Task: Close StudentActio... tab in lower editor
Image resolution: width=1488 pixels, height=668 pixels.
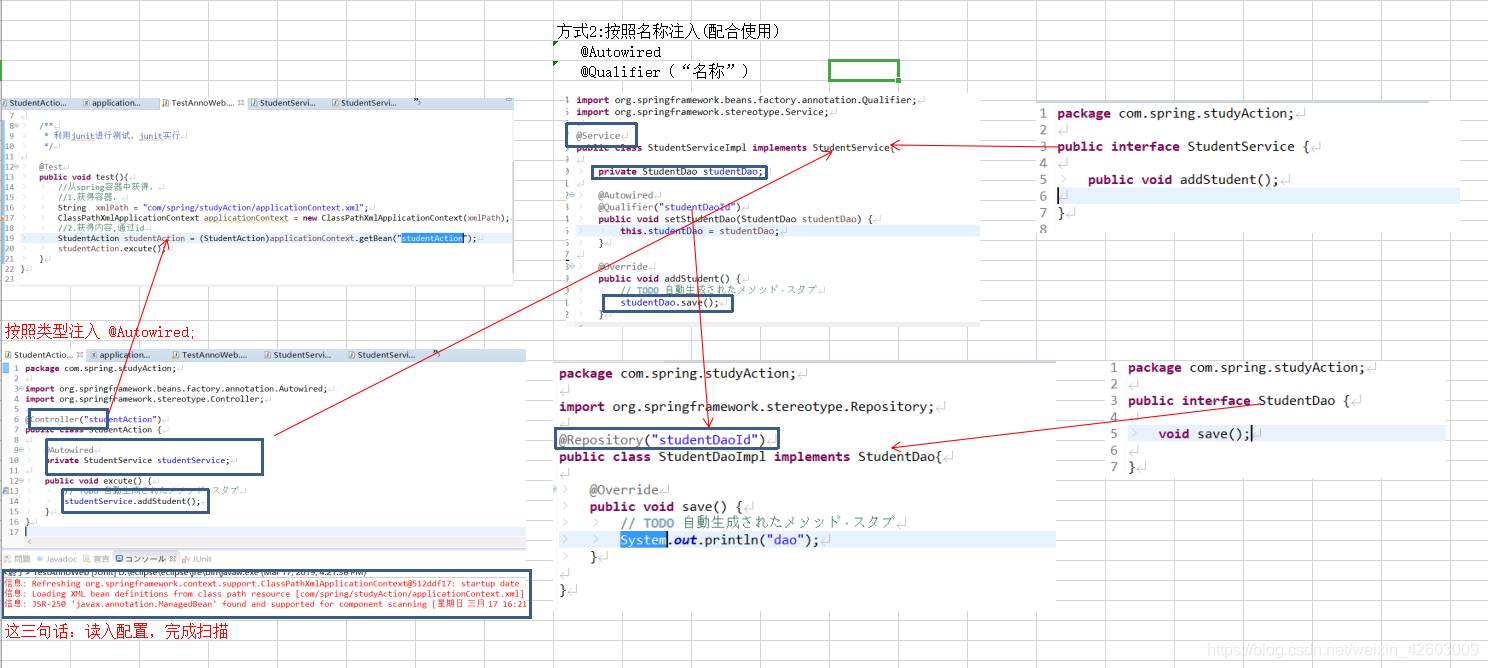Action: [78, 355]
